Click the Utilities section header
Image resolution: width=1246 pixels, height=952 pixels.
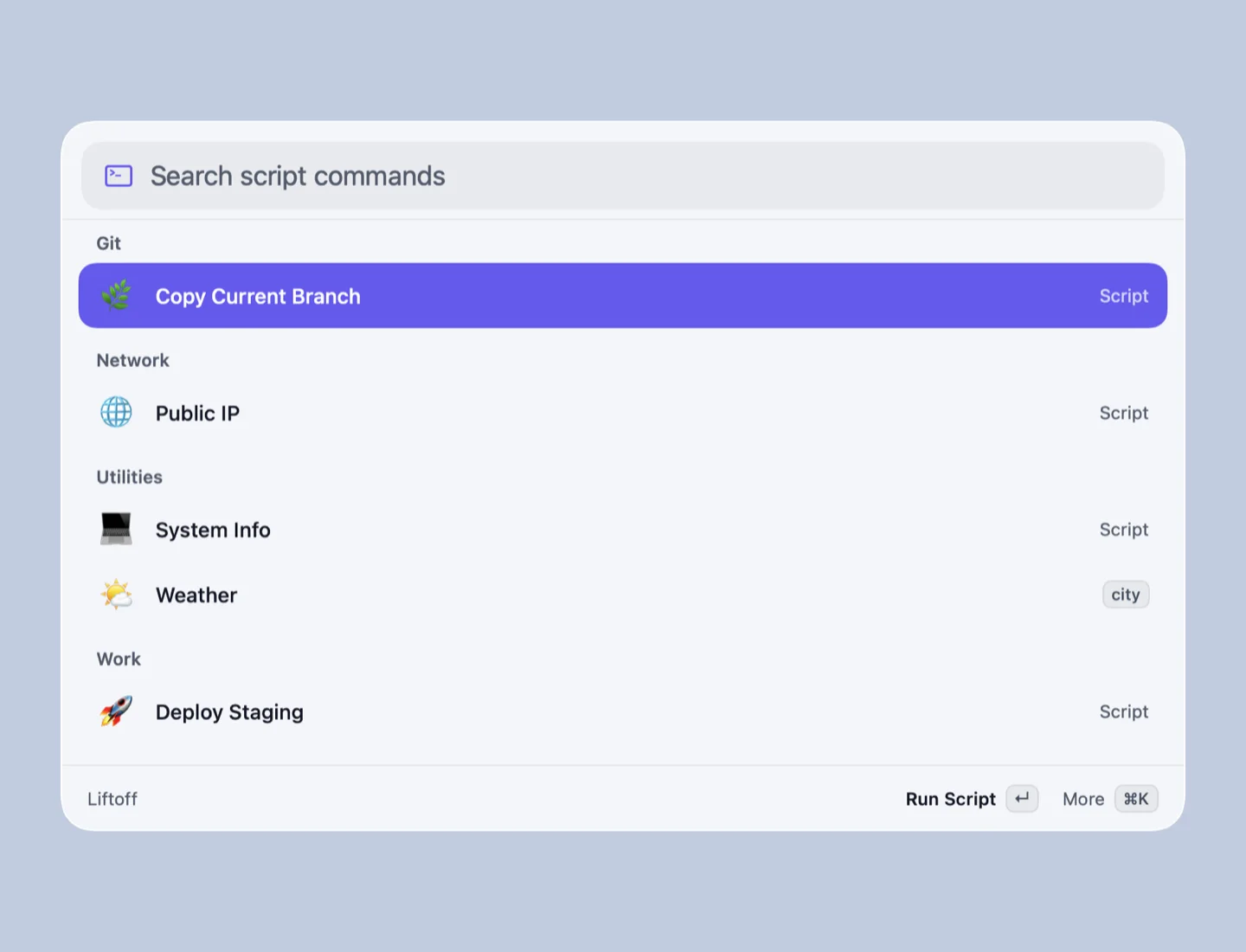pyautogui.click(x=129, y=477)
